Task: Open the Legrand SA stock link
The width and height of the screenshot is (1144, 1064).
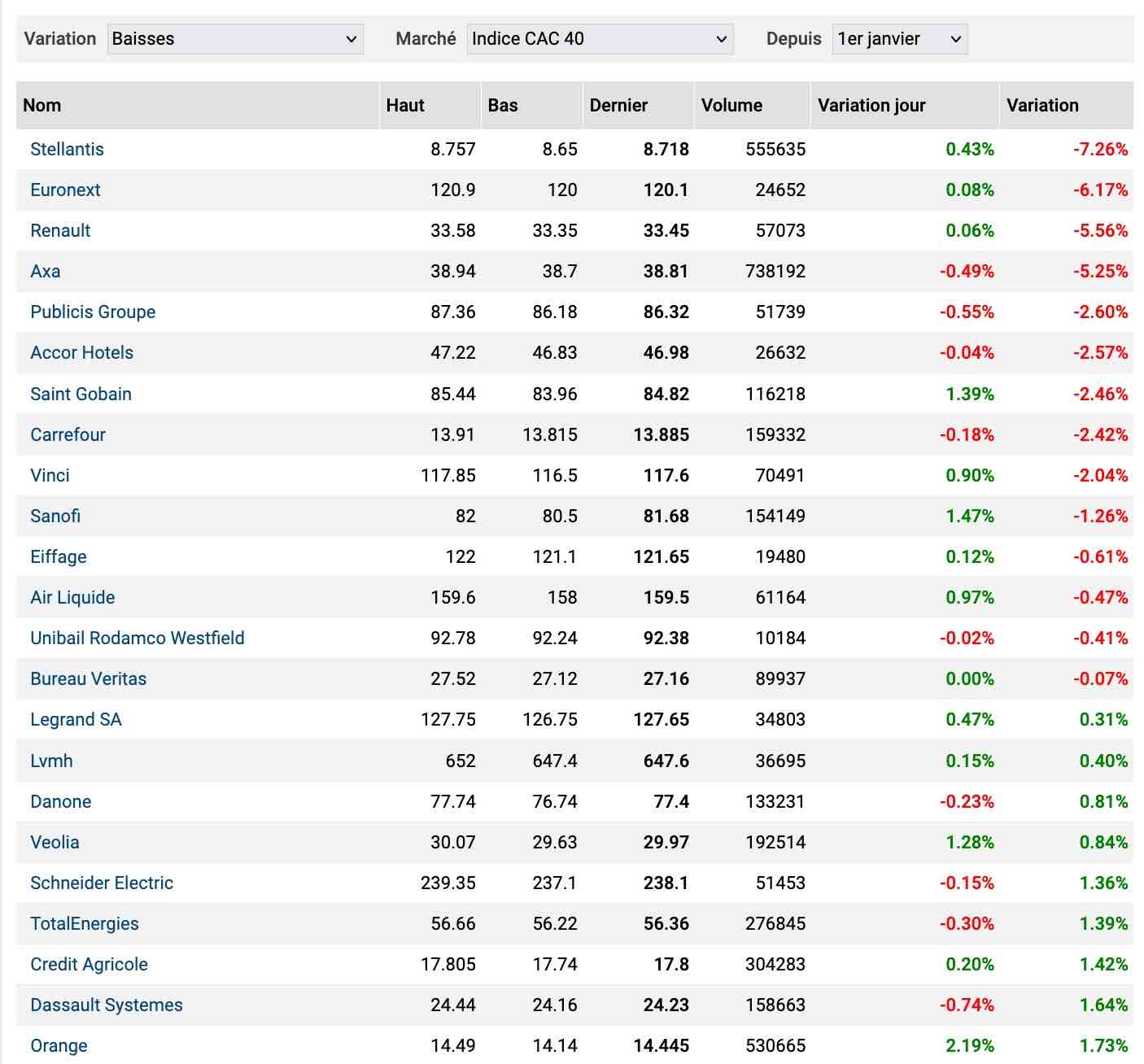Action: tap(76, 720)
